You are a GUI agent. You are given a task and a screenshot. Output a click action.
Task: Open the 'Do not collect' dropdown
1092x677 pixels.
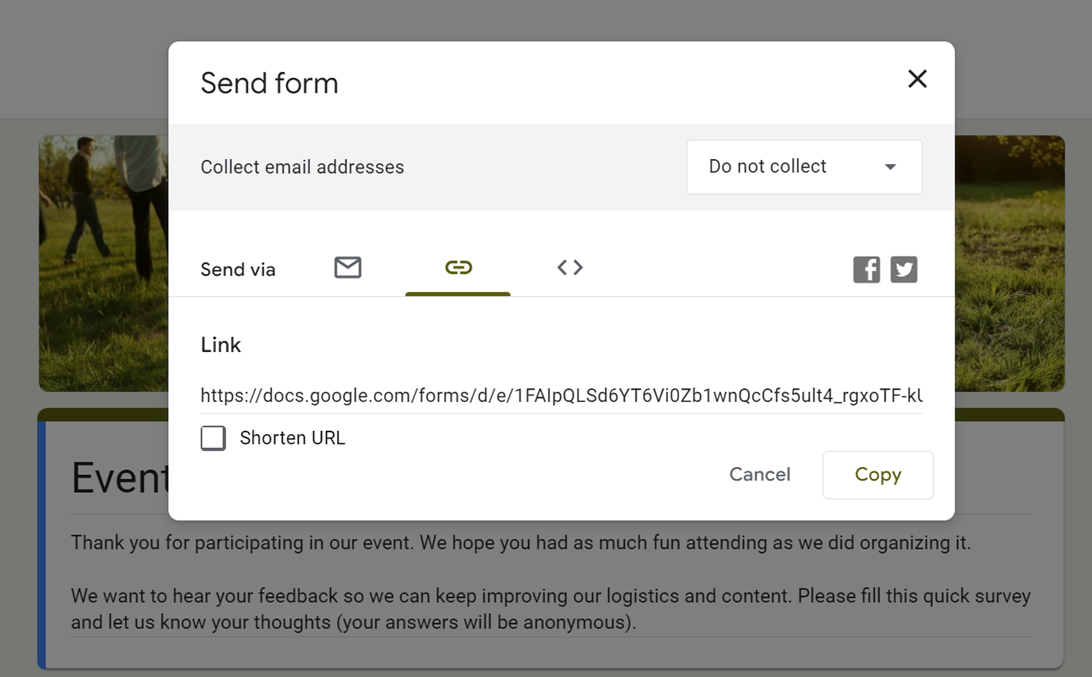pos(804,167)
